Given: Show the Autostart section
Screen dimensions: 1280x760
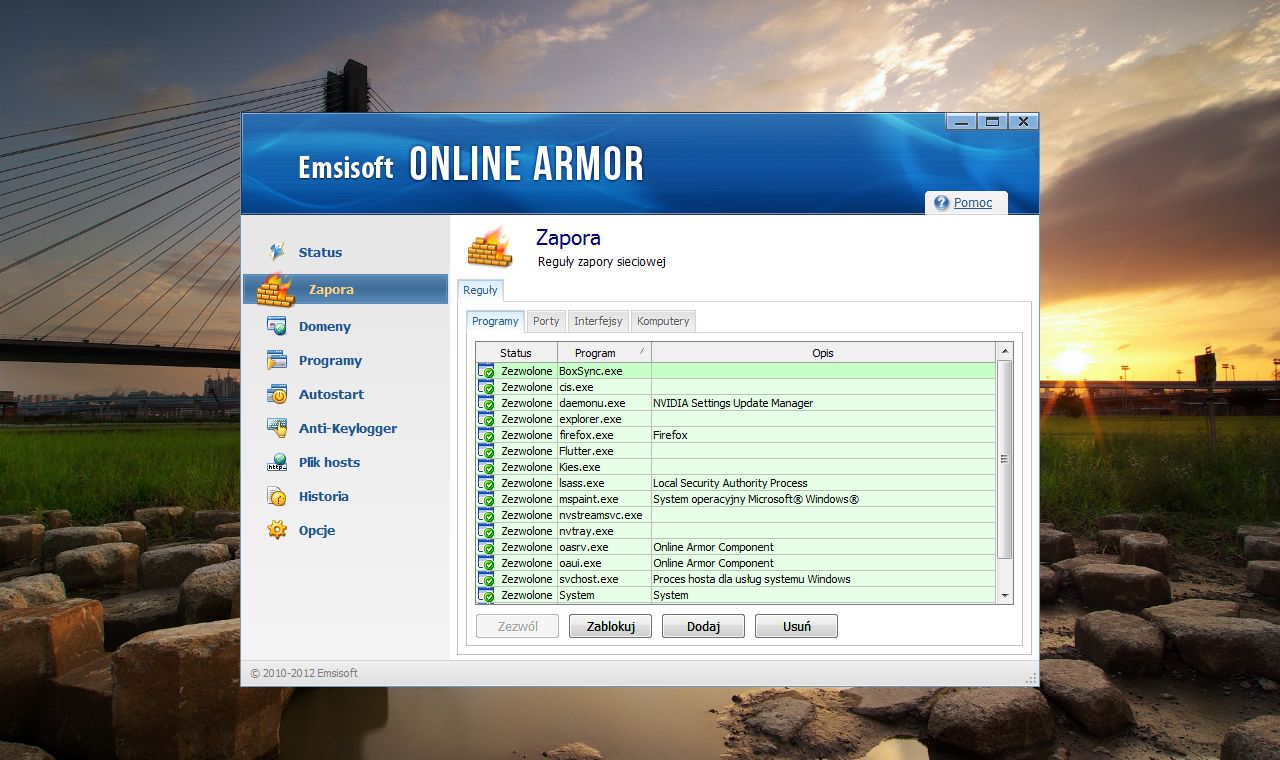Looking at the screenshot, I should pyautogui.click(x=331, y=394).
